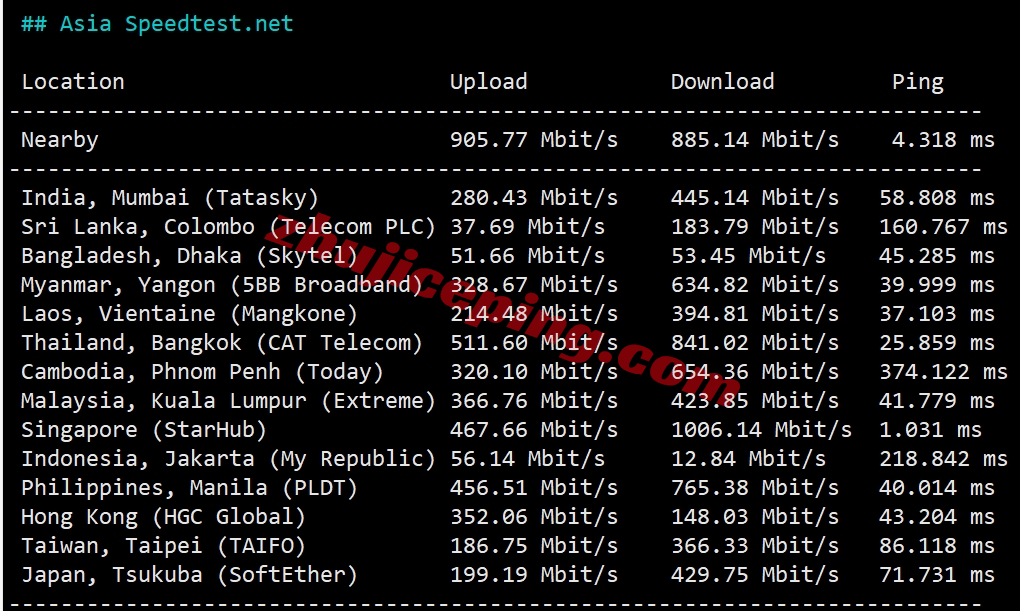Select Hong Kong ping 43.204 ms
1020x611 pixels.
click(x=937, y=517)
